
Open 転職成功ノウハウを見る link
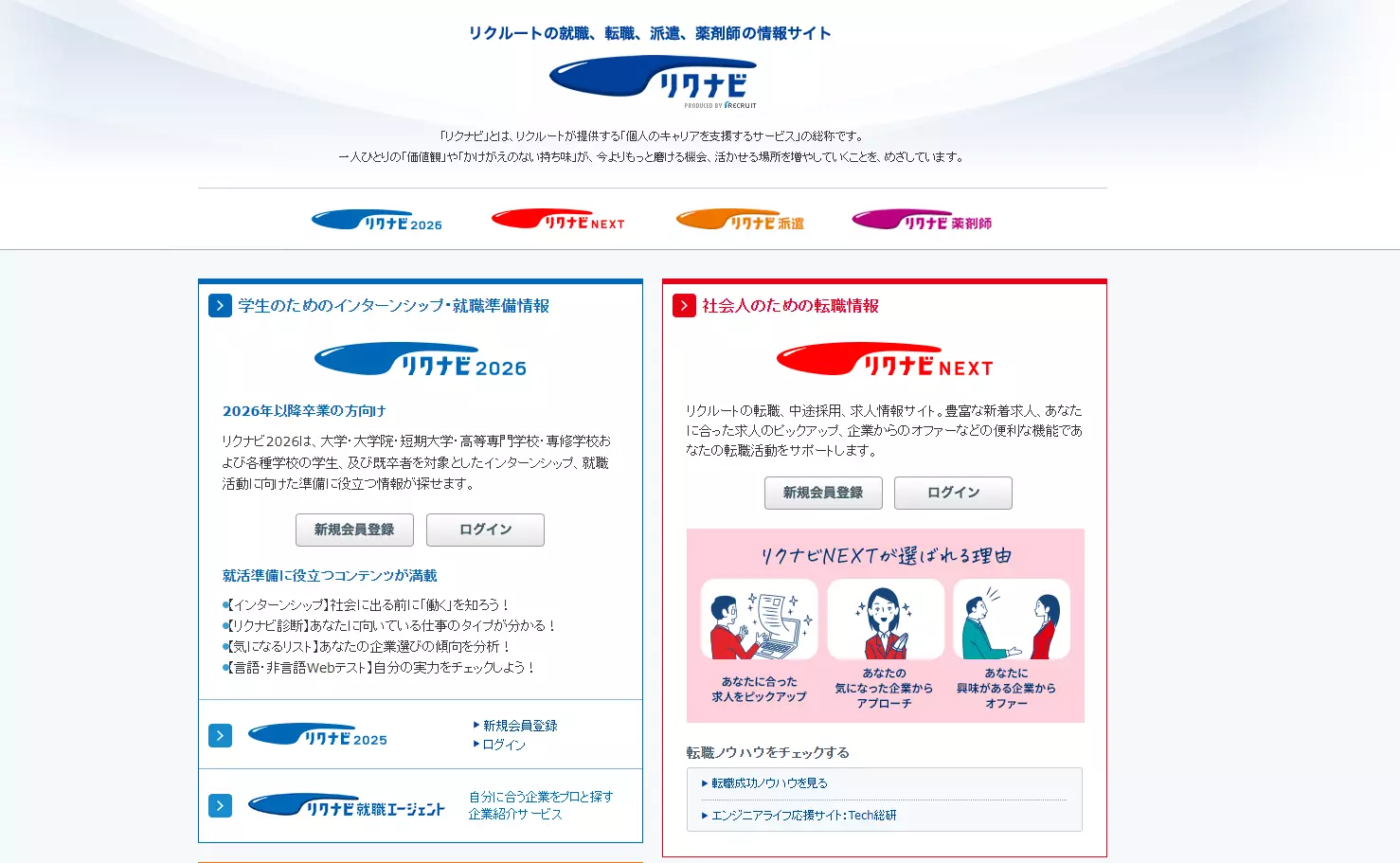pyautogui.click(x=764, y=783)
